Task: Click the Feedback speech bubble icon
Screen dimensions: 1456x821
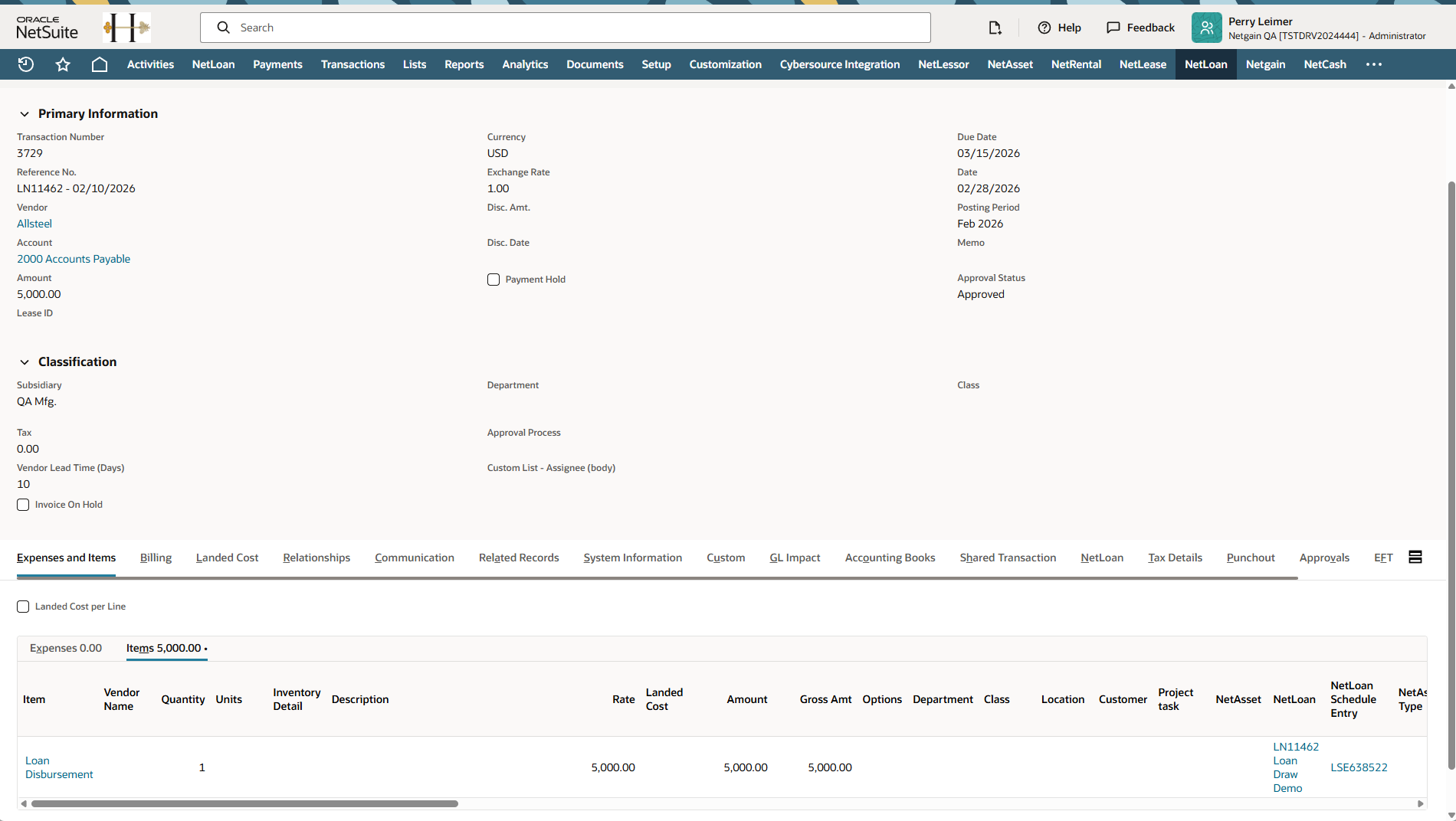Action: pyautogui.click(x=1113, y=28)
